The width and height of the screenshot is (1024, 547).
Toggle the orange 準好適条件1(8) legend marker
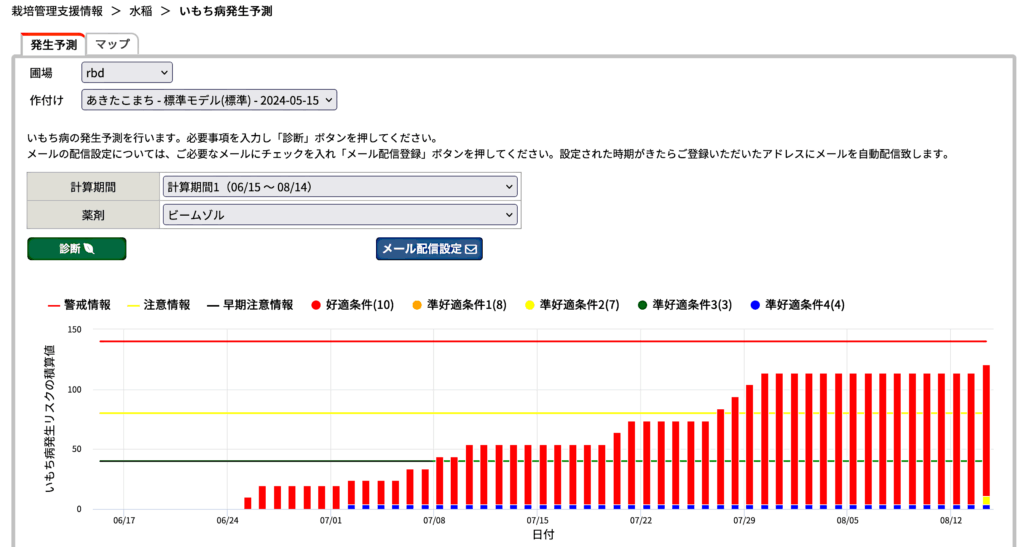point(416,305)
